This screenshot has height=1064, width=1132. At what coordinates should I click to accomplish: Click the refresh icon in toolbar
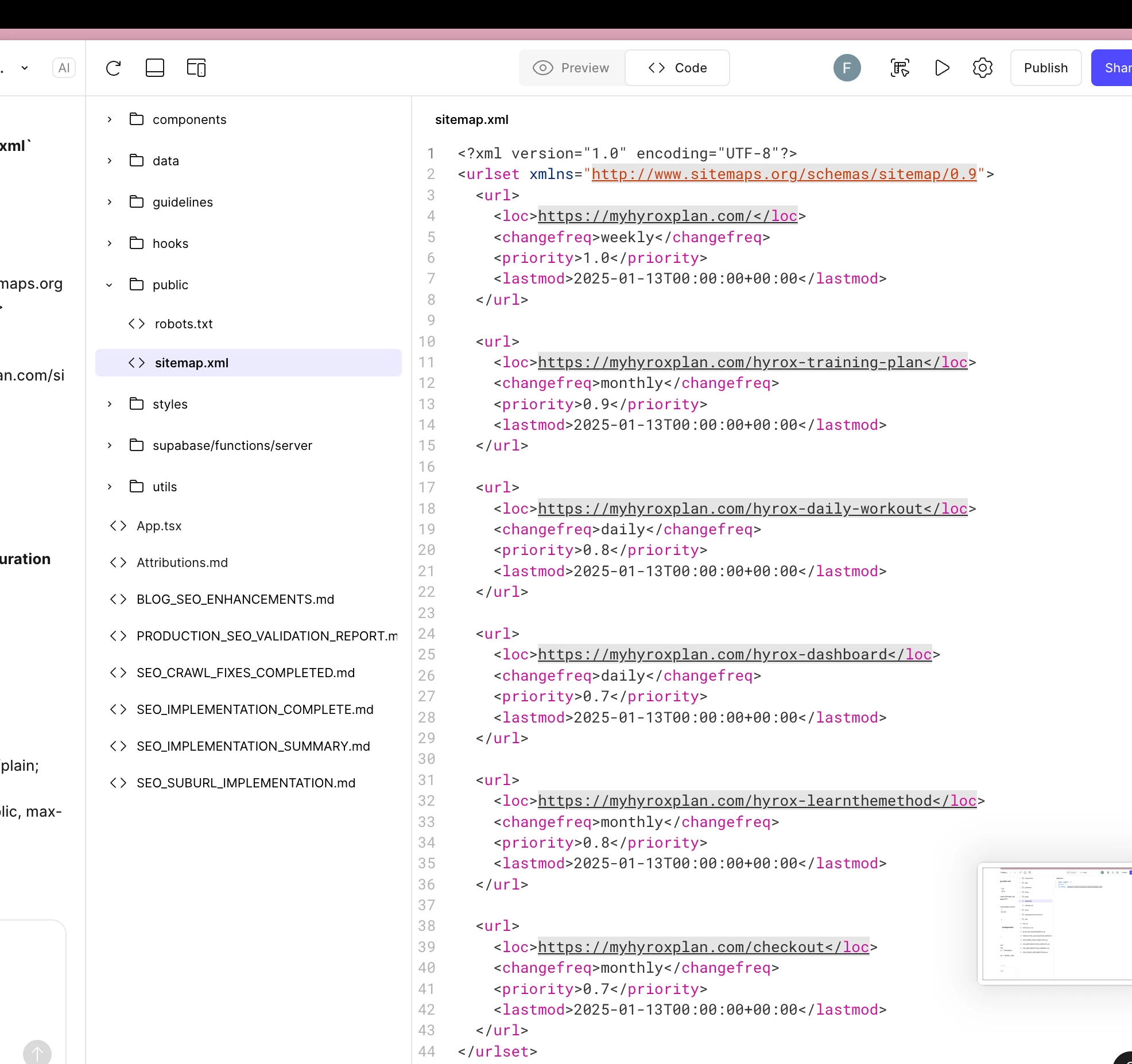pyautogui.click(x=114, y=68)
